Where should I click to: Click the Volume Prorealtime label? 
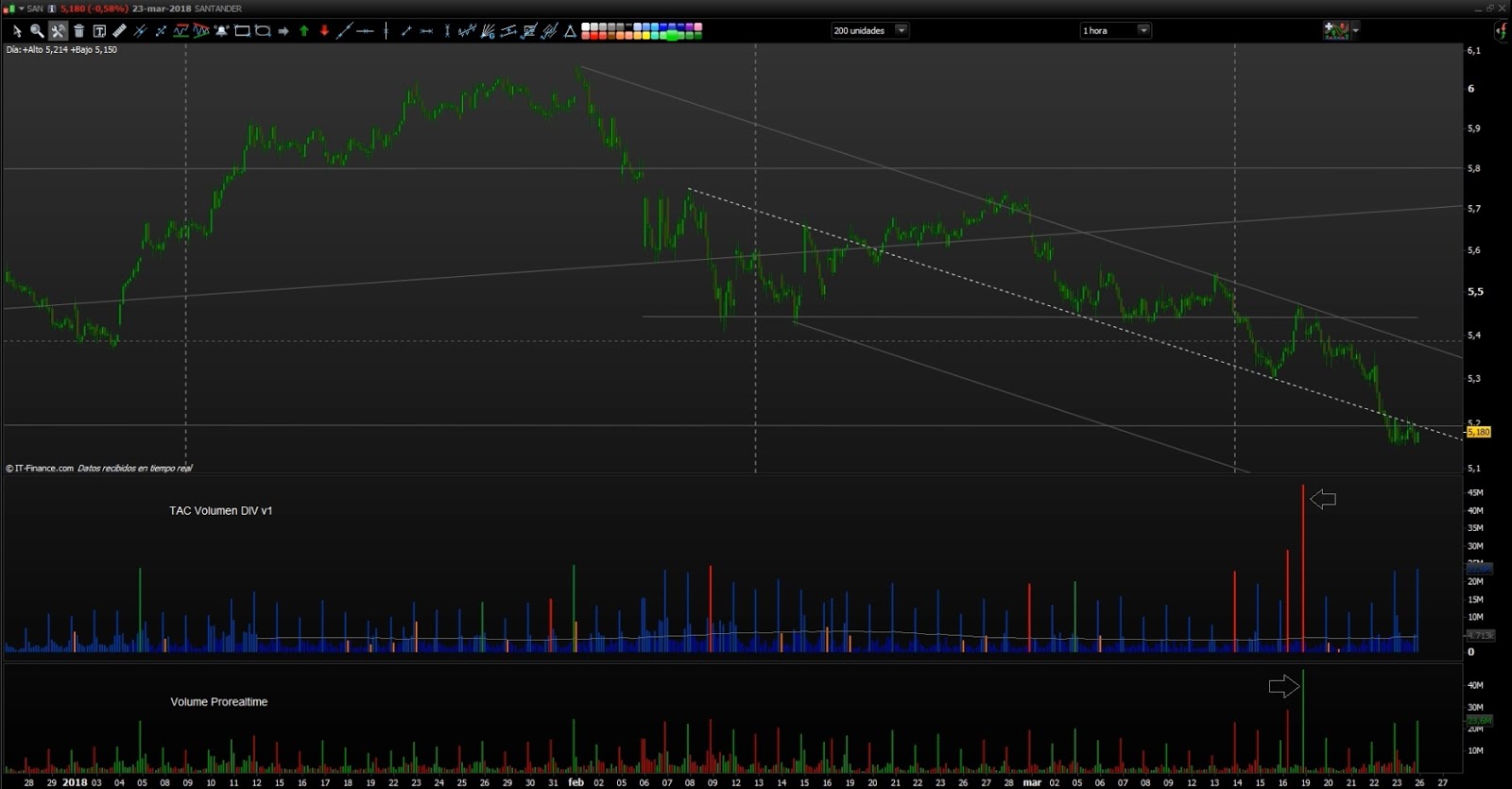[219, 702]
